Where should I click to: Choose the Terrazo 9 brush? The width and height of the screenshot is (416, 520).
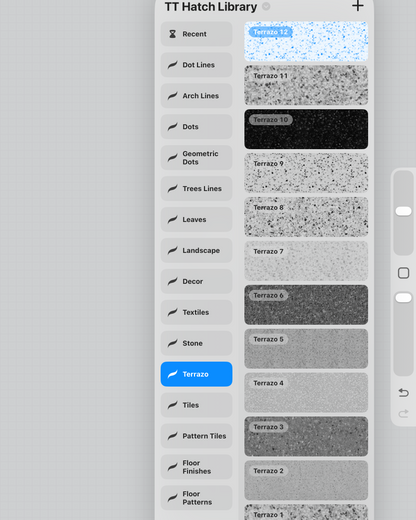pyautogui.click(x=306, y=173)
